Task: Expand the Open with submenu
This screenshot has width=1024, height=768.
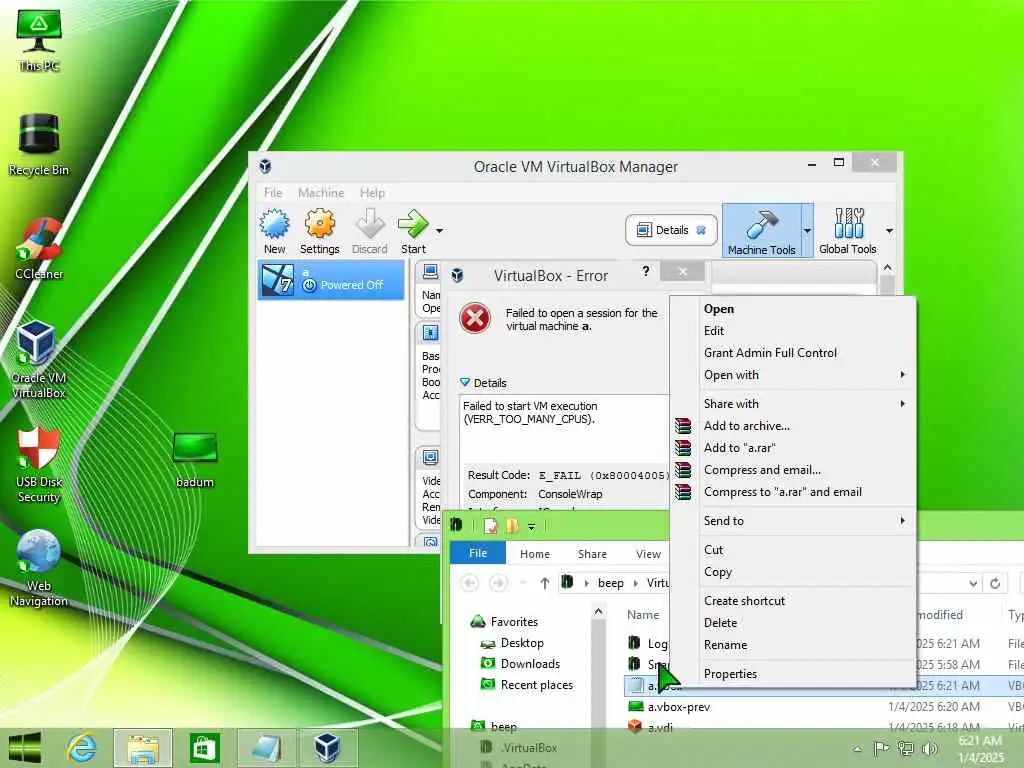Action: pyautogui.click(x=794, y=375)
